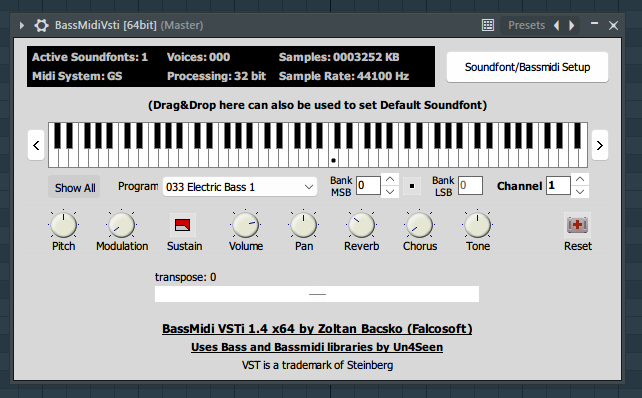Image resolution: width=642 pixels, height=398 pixels.
Task: Click the Sample Rate: 44100 Hz readout
Action: click(x=344, y=76)
